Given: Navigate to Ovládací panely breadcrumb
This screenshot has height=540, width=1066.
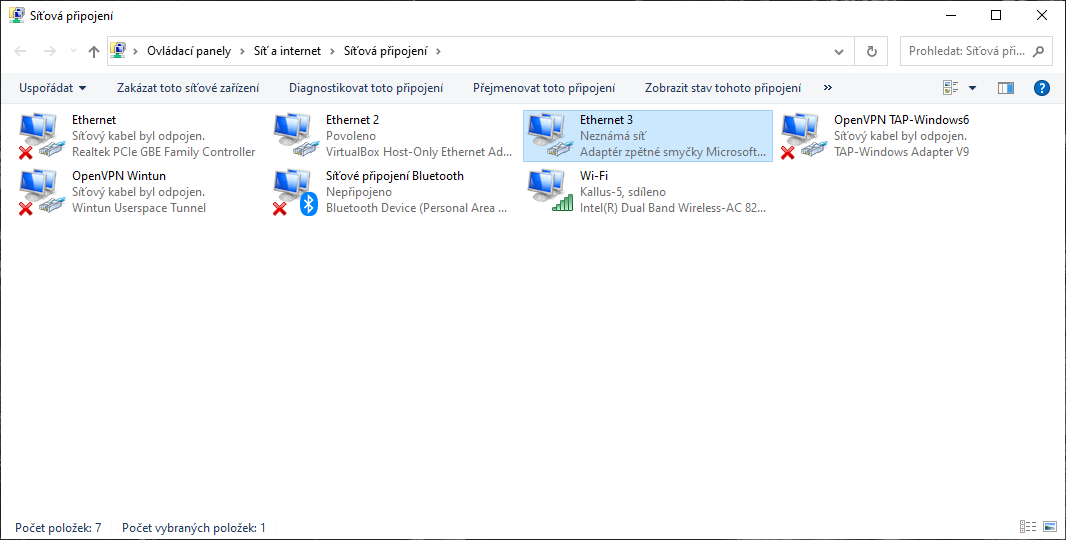Looking at the screenshot, I should coord(189,51).
